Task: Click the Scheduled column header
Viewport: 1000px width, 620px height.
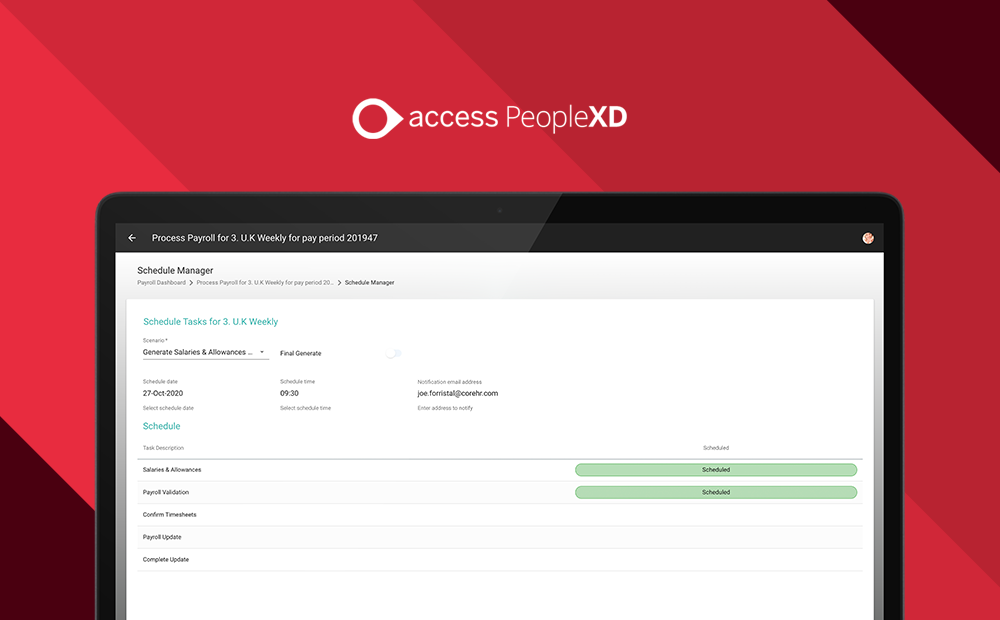Action: click(x=716, y=448)
